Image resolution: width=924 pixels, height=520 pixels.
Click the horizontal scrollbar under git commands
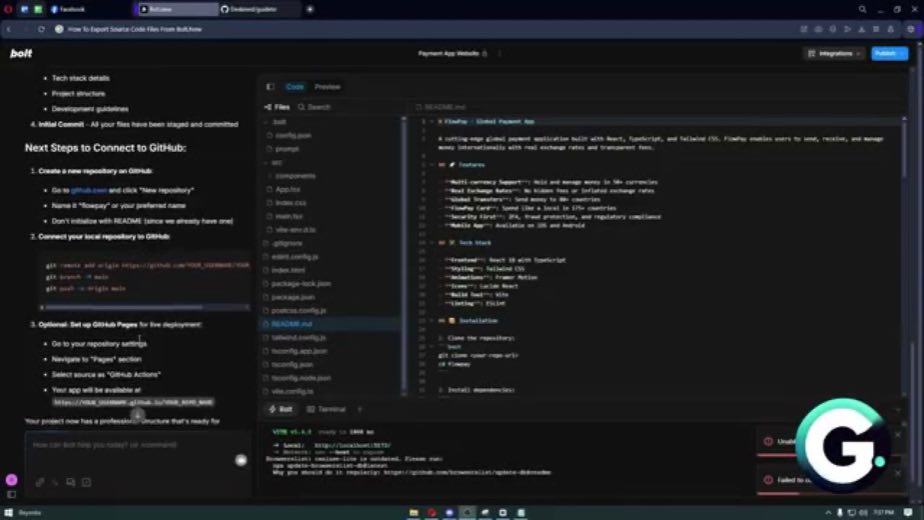click(124, 307)
